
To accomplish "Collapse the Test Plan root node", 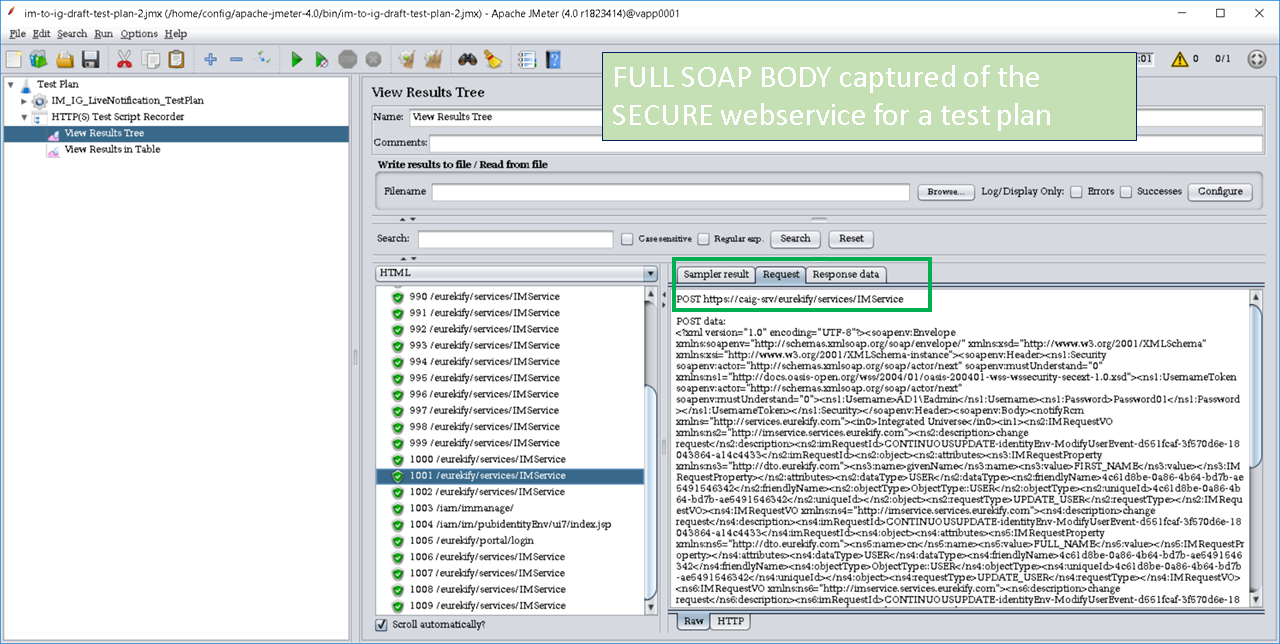I will click(10, 84).
